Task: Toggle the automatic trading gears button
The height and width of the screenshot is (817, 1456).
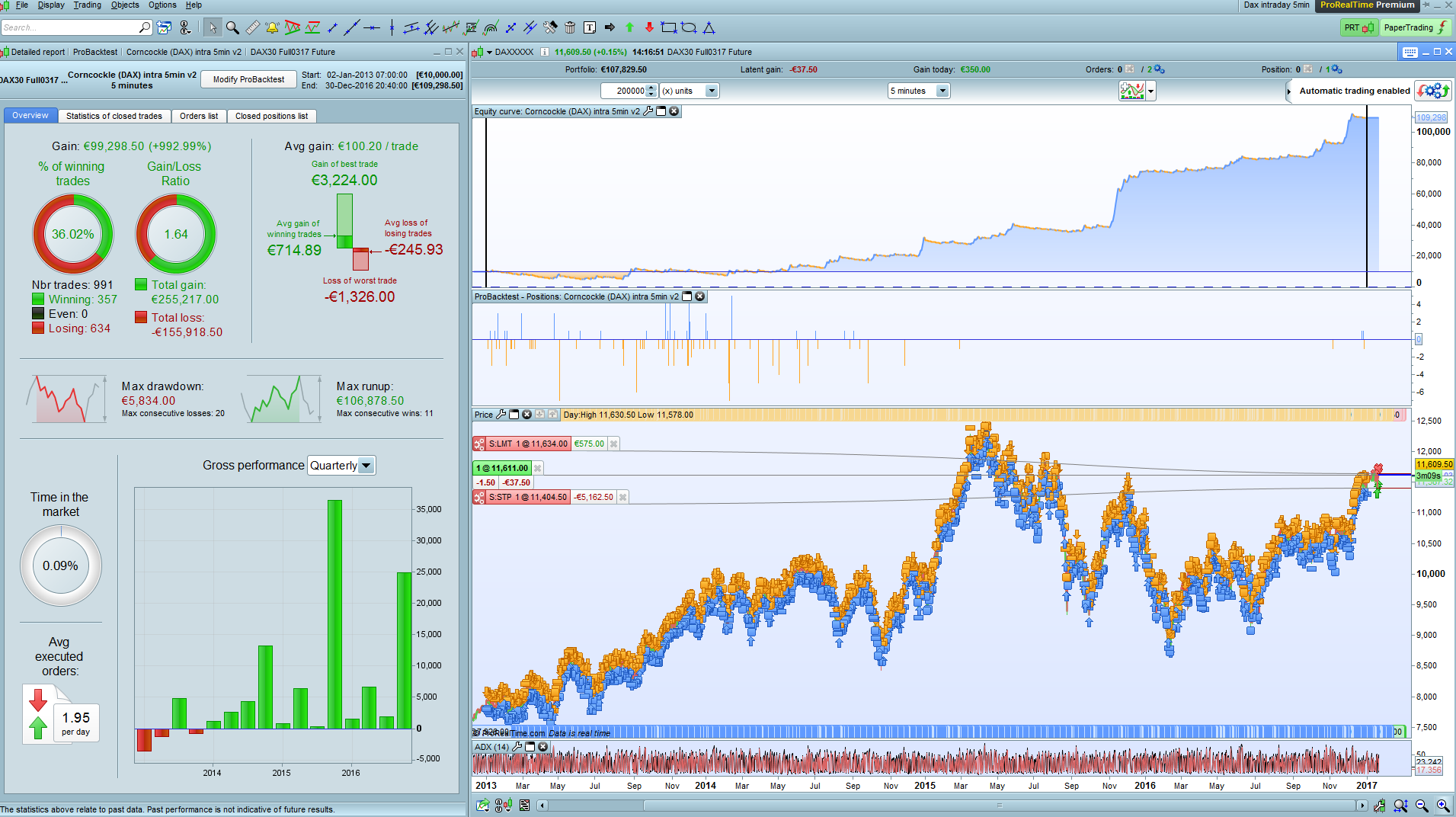Action: coord(1432,91)
